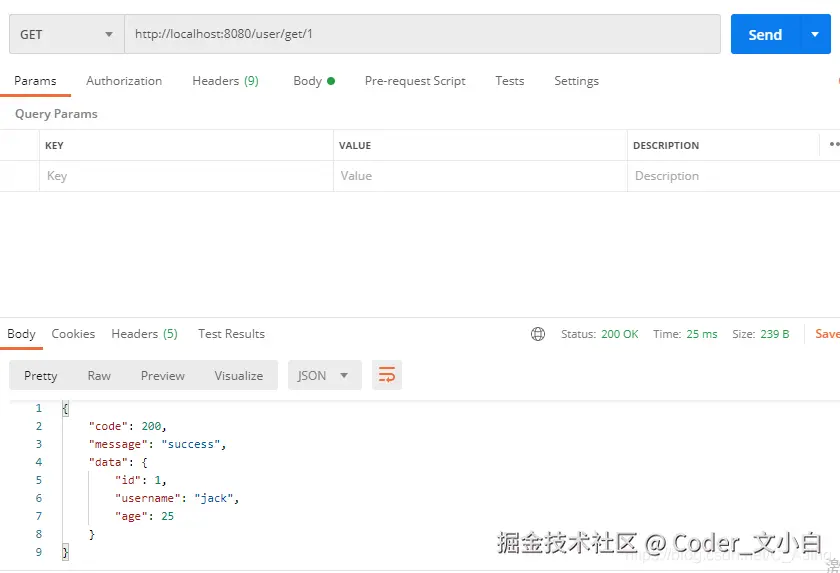Select the Visualize view
This screenshot has width=840, height=573.
(239, 376)
